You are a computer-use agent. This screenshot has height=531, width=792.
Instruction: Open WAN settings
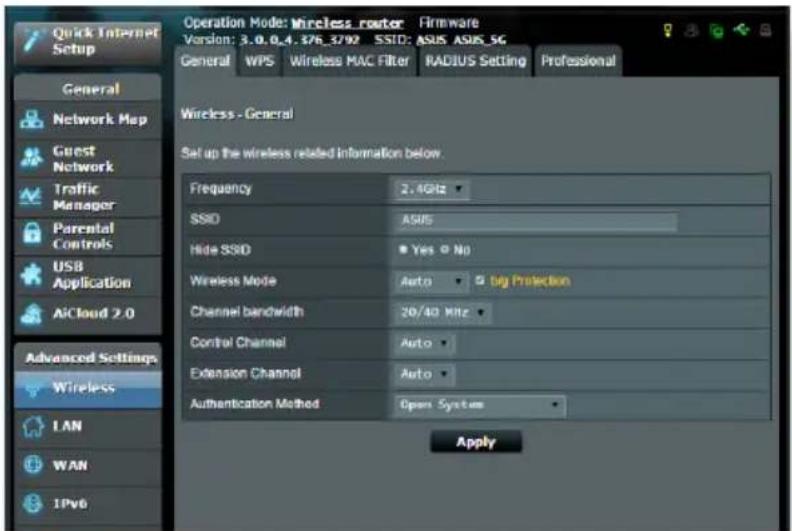tap(88, 465)
